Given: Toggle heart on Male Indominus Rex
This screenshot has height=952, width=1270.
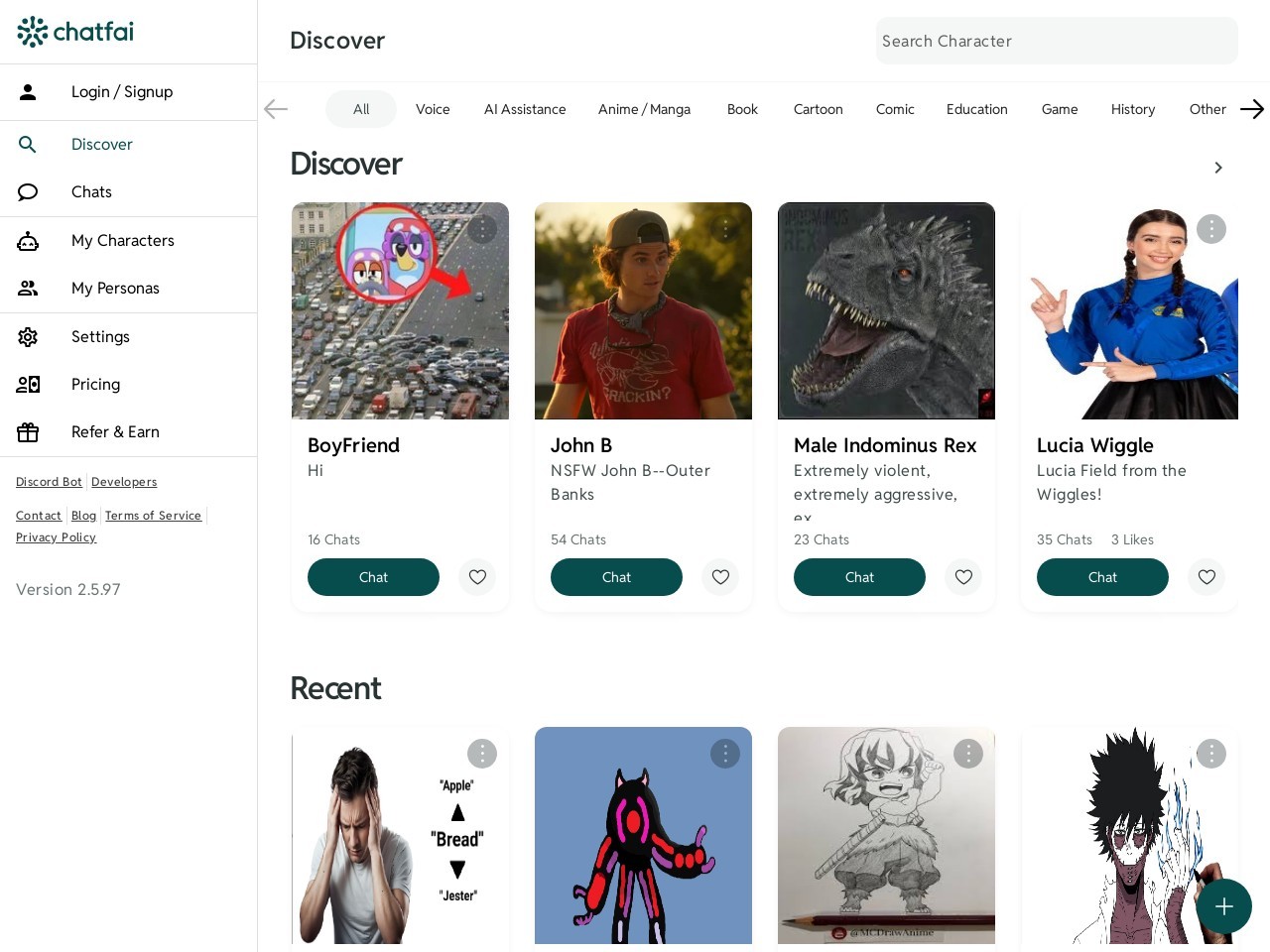Looking at the screenshot, I should [x=963, y=577].
